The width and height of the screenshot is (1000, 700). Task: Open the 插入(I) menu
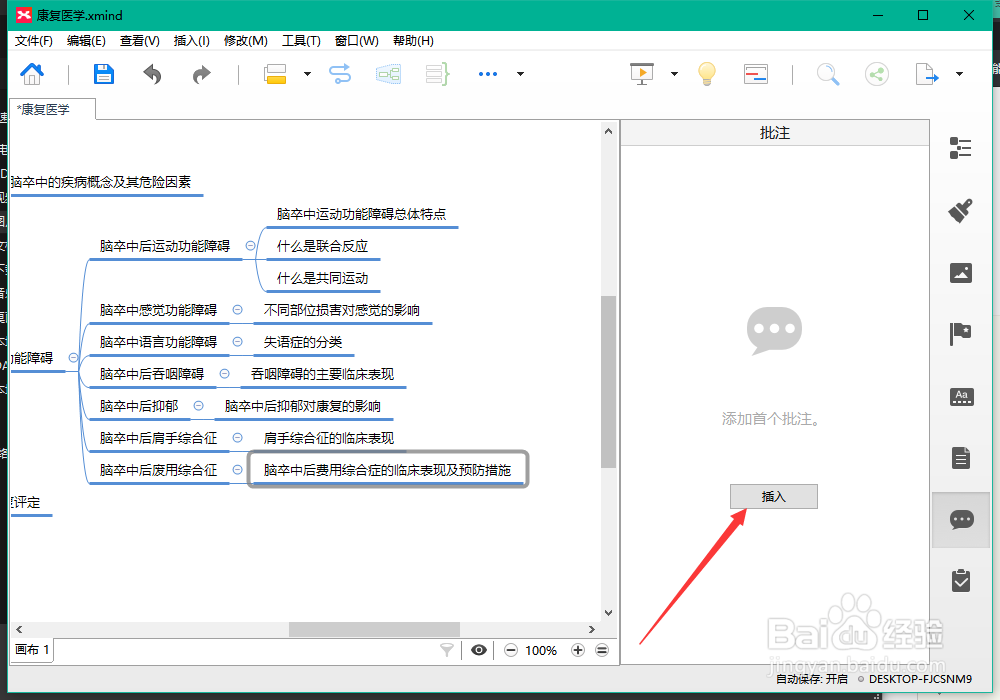191,41
